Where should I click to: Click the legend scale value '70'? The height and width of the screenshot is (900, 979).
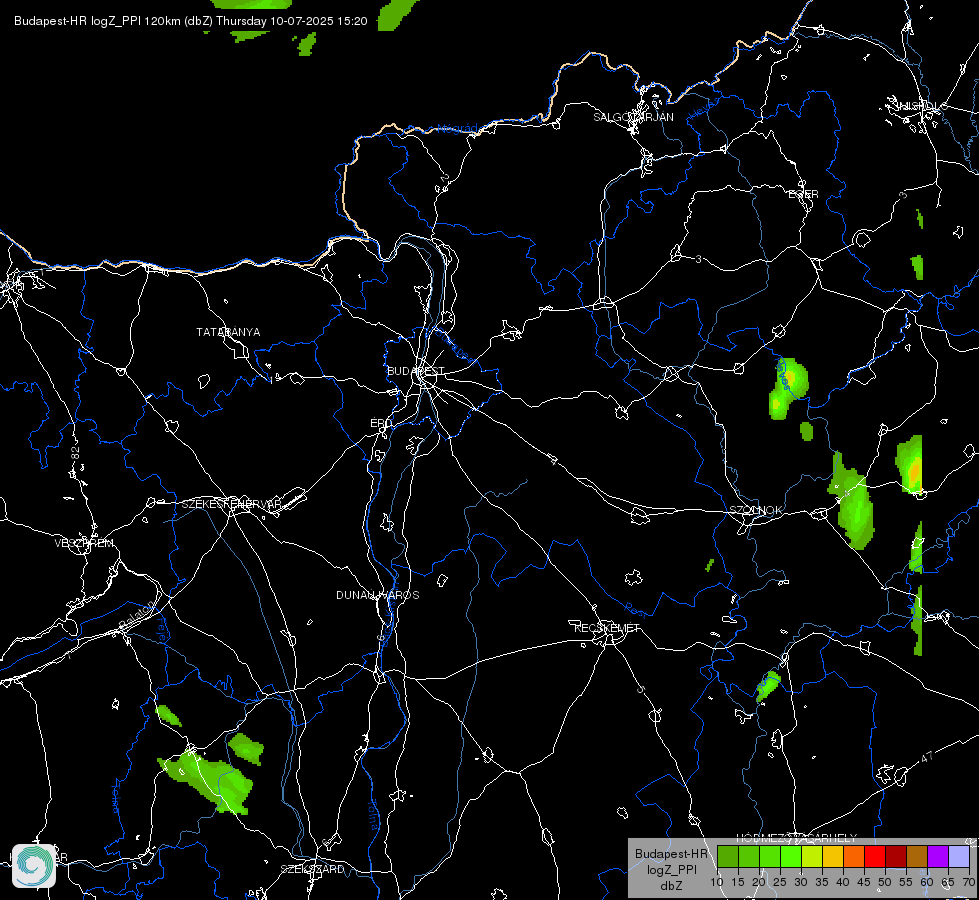(968, 883)
